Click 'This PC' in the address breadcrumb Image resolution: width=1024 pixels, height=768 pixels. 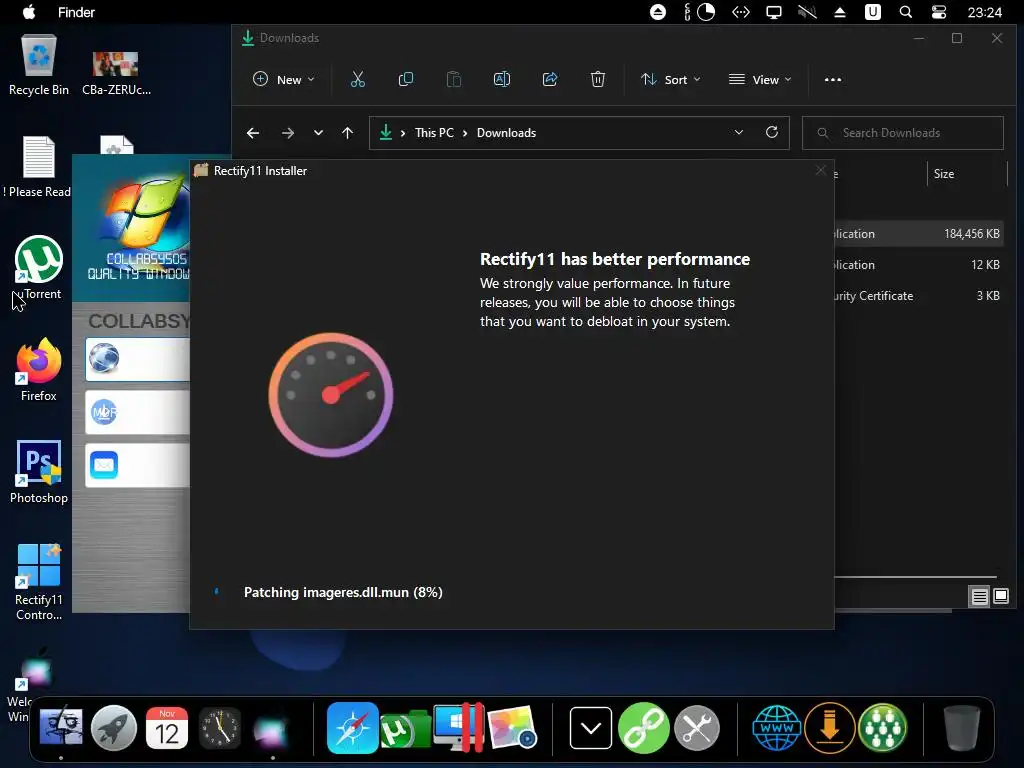coord(434,133)
